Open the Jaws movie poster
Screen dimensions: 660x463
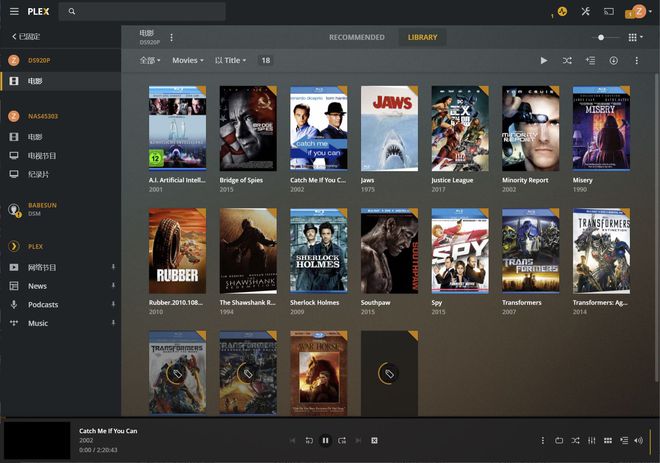point(389,128)
